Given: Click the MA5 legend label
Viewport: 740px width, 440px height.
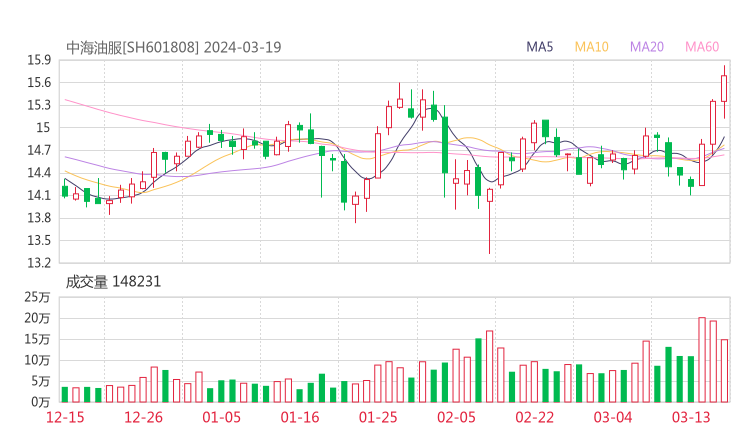Looking at the screenshot, I should pos(539,47).
